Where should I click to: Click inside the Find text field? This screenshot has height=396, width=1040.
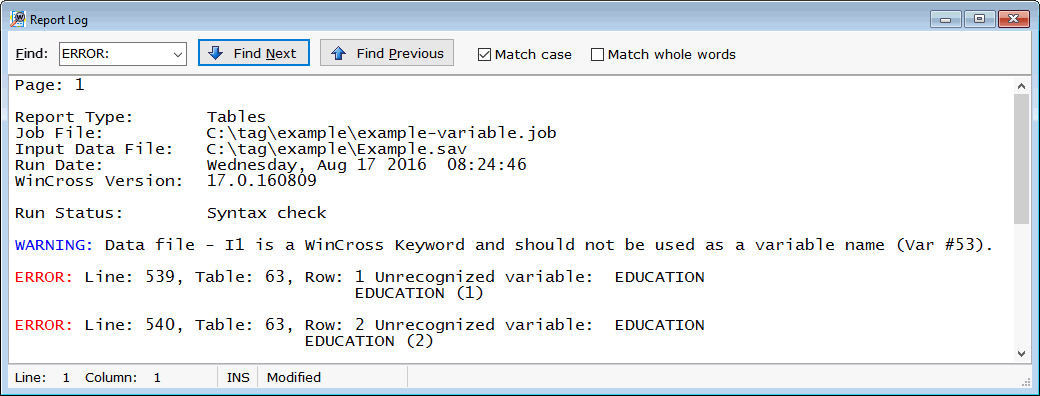click(114, 54)
